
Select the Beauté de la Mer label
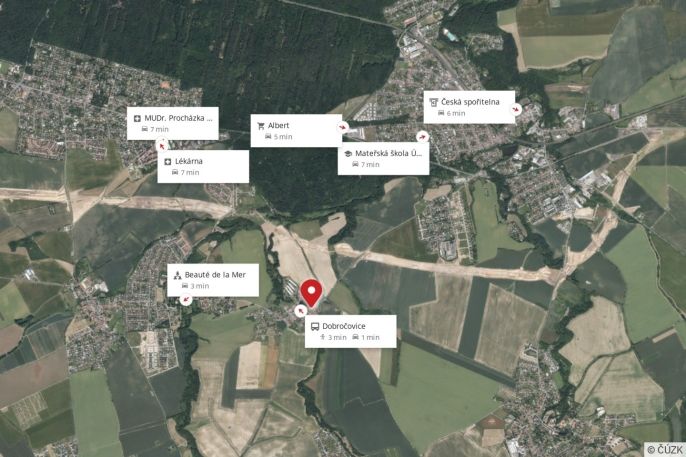click(213, 280)
